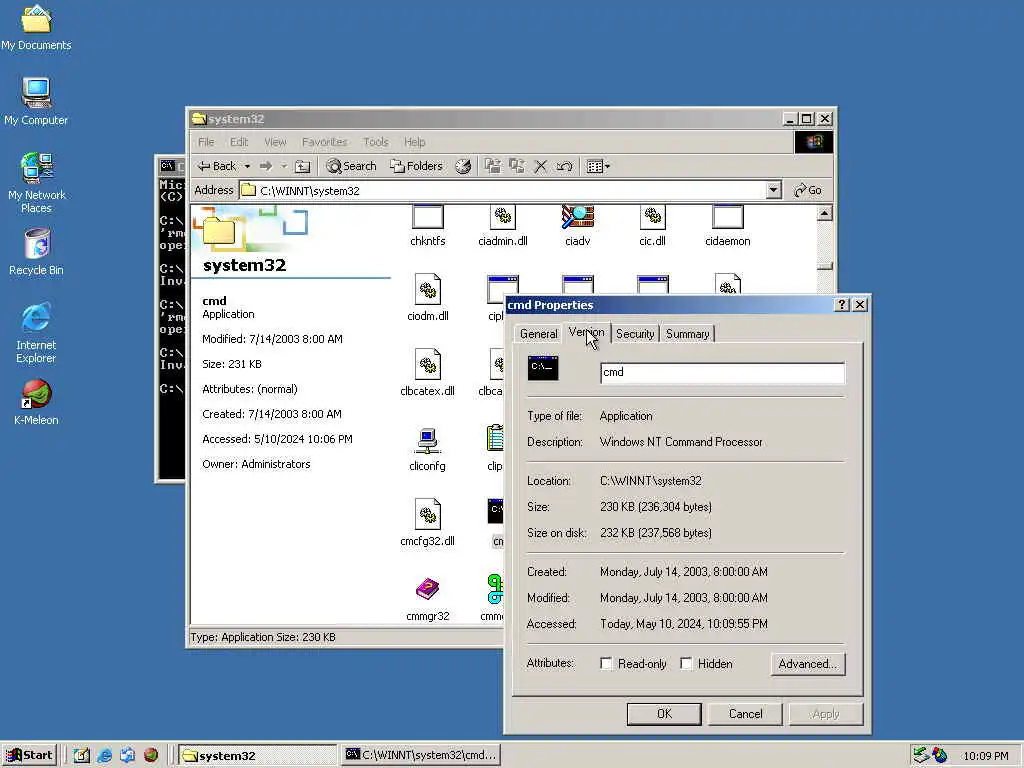
Task: Click the Copy To toolbar icon
Action: (x=517, y=167)
